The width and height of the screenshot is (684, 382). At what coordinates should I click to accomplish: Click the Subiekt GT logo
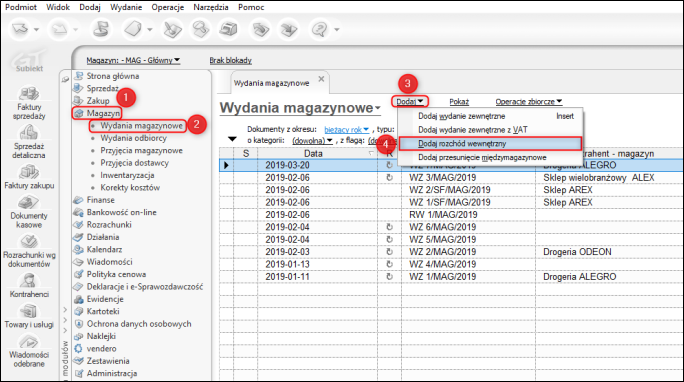pos(29,61)
